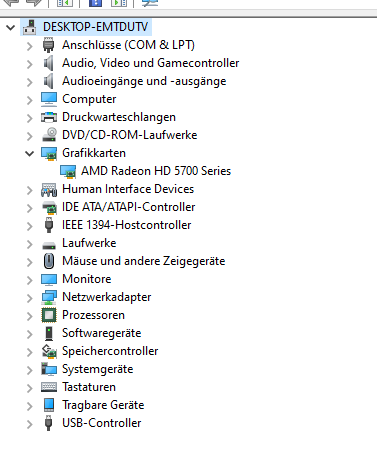The width and height of the screenshot is (377, 468).
Task: Click the Speichercontroller icon
Action: point(49,351)
